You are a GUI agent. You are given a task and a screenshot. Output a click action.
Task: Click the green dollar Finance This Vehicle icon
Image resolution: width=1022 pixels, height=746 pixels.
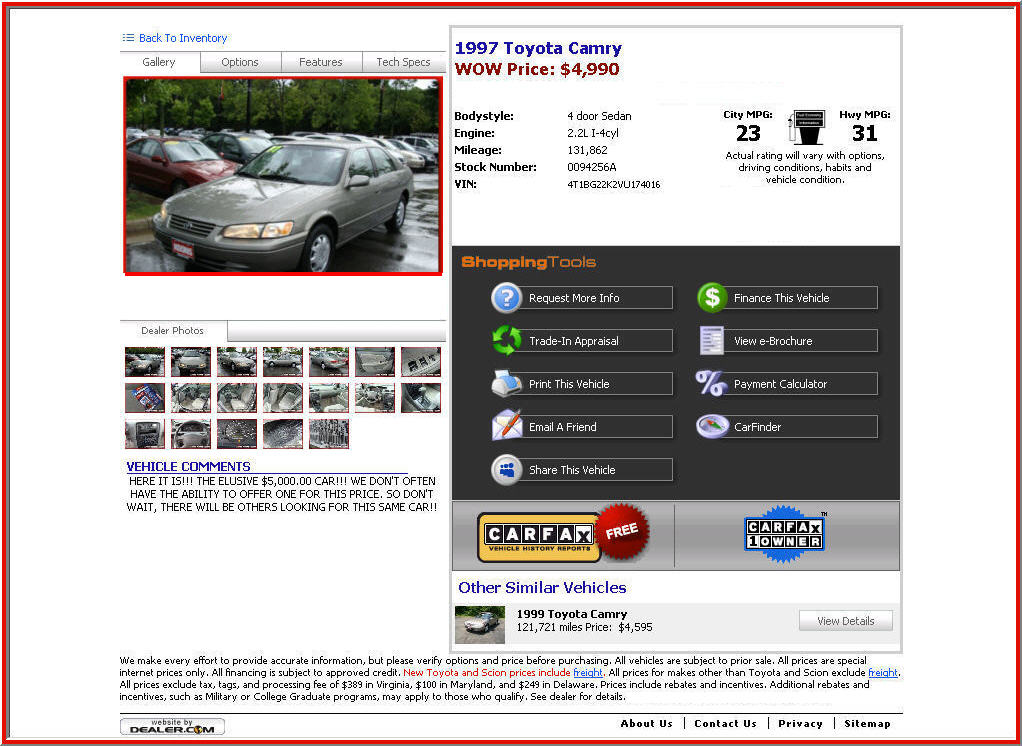pyautogui.click(x=712, y=298)
